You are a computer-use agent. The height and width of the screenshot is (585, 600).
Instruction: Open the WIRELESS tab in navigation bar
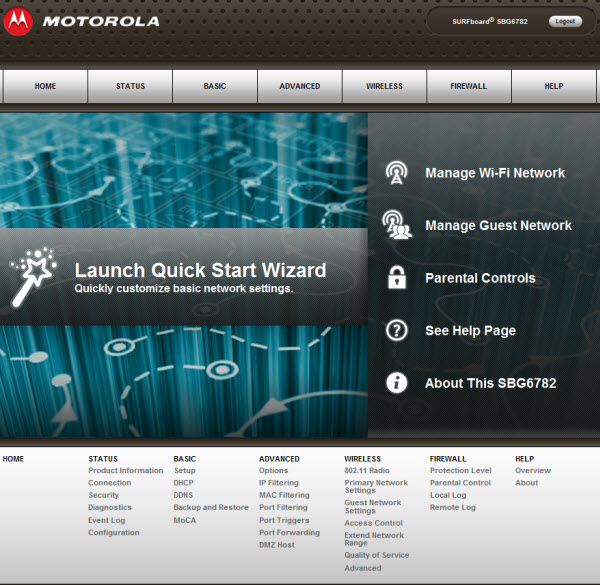pos(384,86)
